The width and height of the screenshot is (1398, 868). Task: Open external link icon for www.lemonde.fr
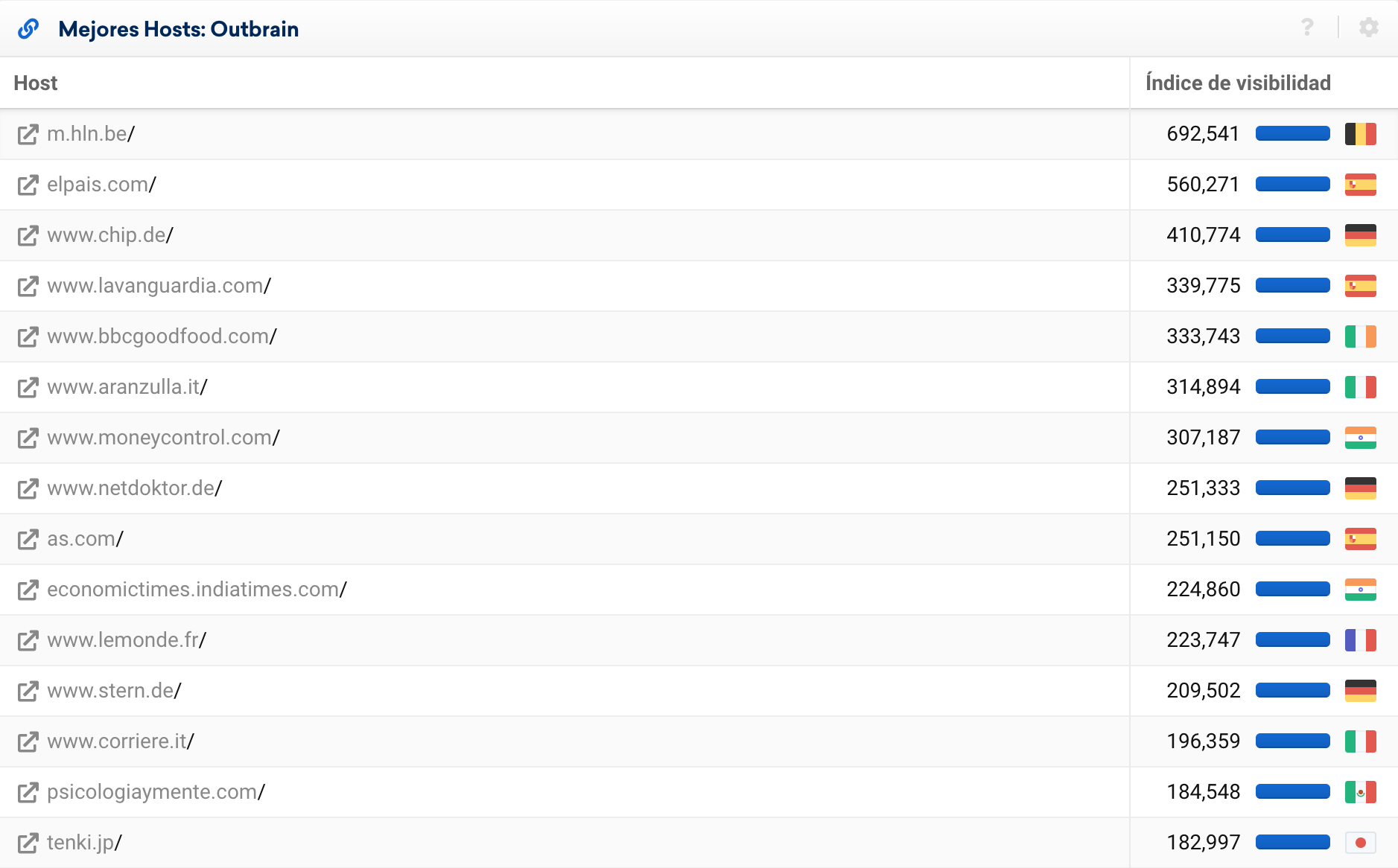(x=28, y=641)
